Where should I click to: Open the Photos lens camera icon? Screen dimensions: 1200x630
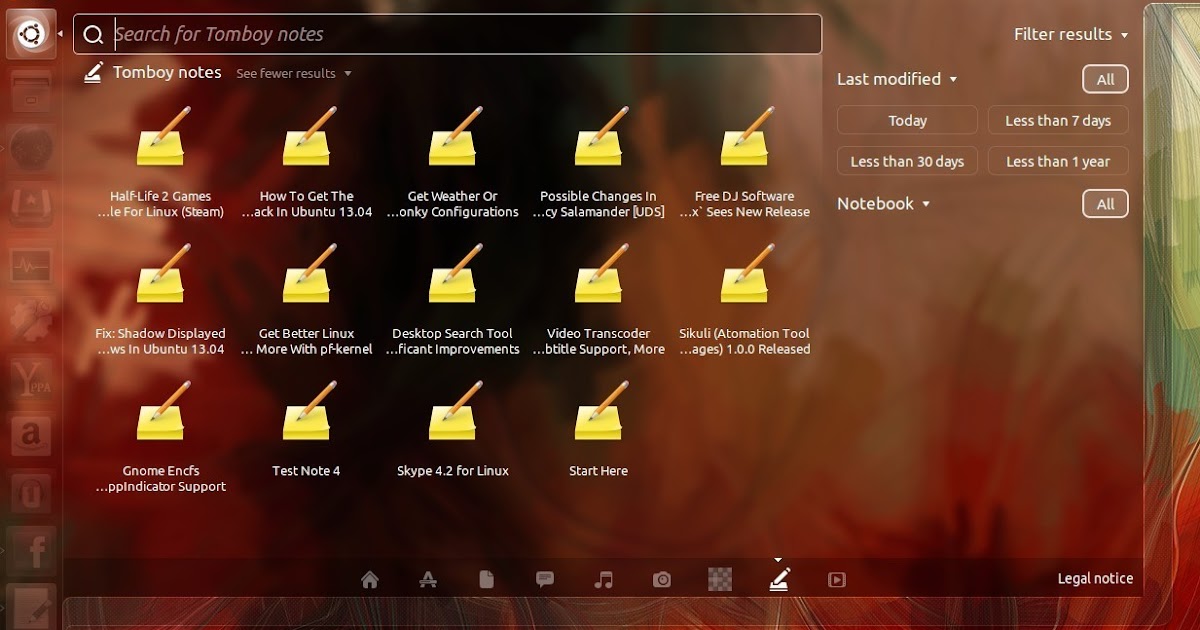[661, 578]
